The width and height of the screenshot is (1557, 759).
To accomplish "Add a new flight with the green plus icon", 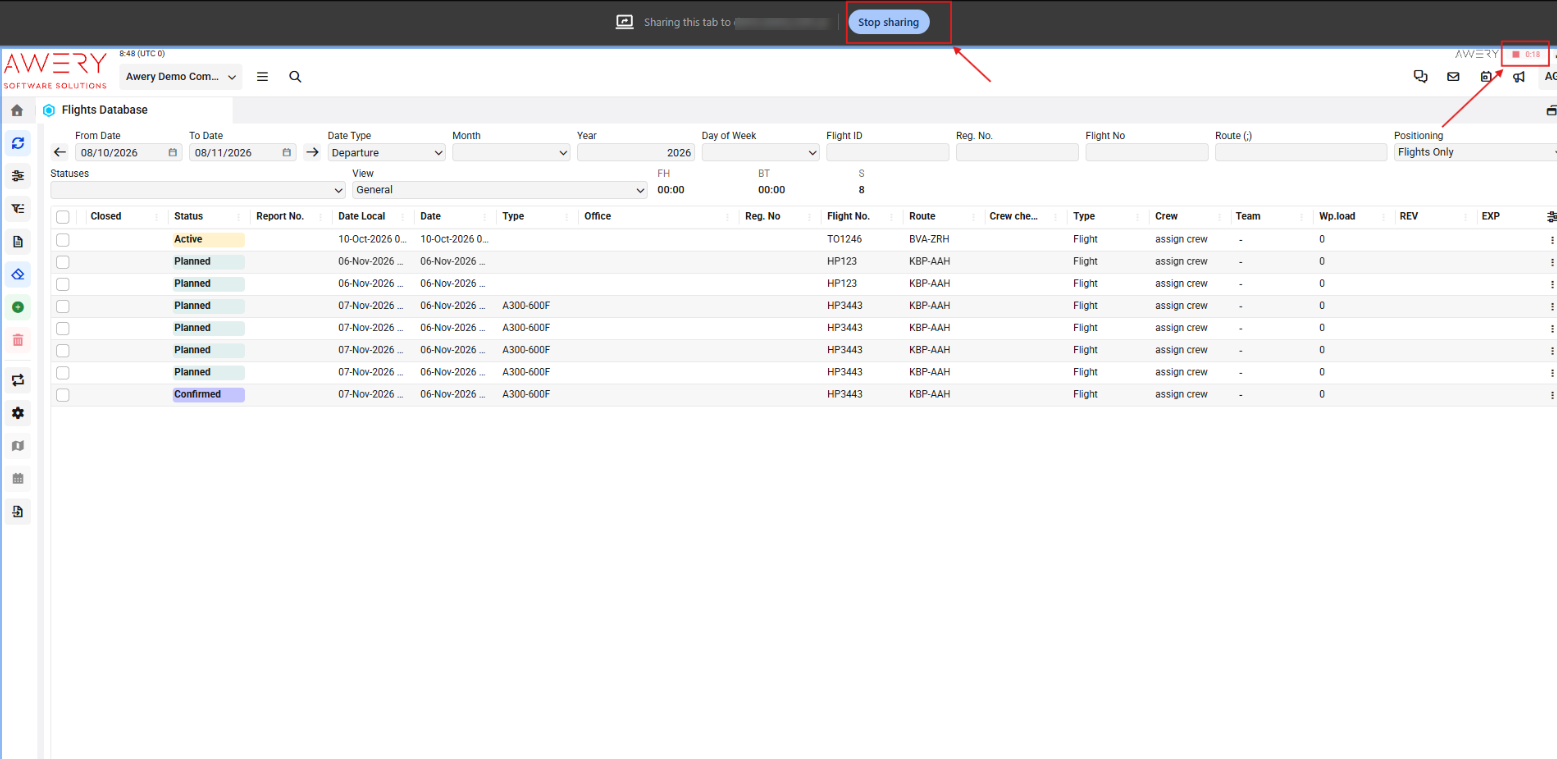I will click(17, 307).
